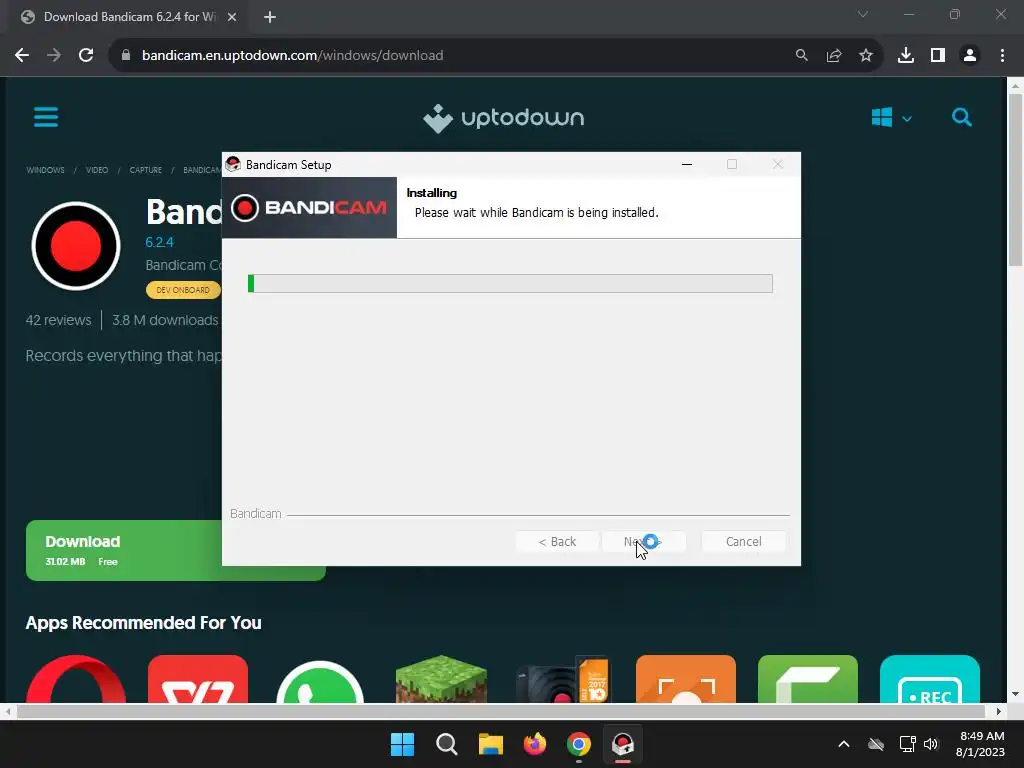Click the Bandicam install progress bar
The width and height of the screenshot is (1024, 768).
(x=510, y=283)
